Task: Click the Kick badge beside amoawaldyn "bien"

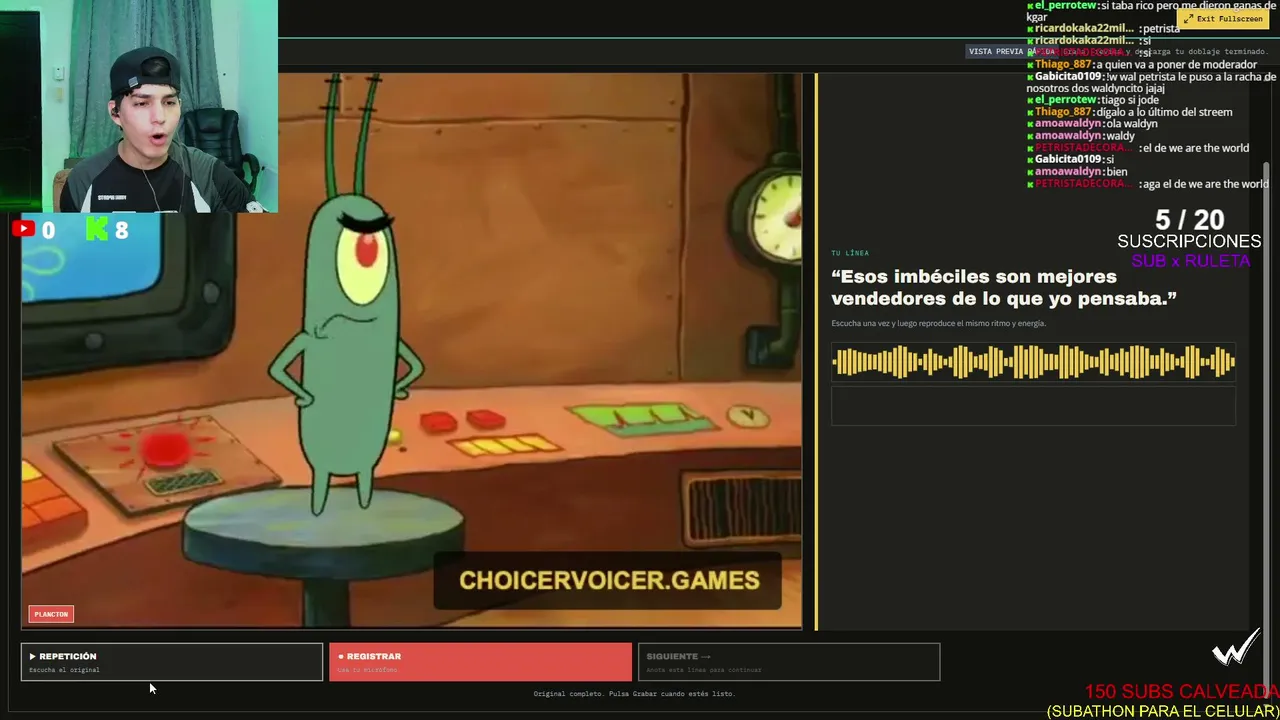Action: tap(1030, 172)
